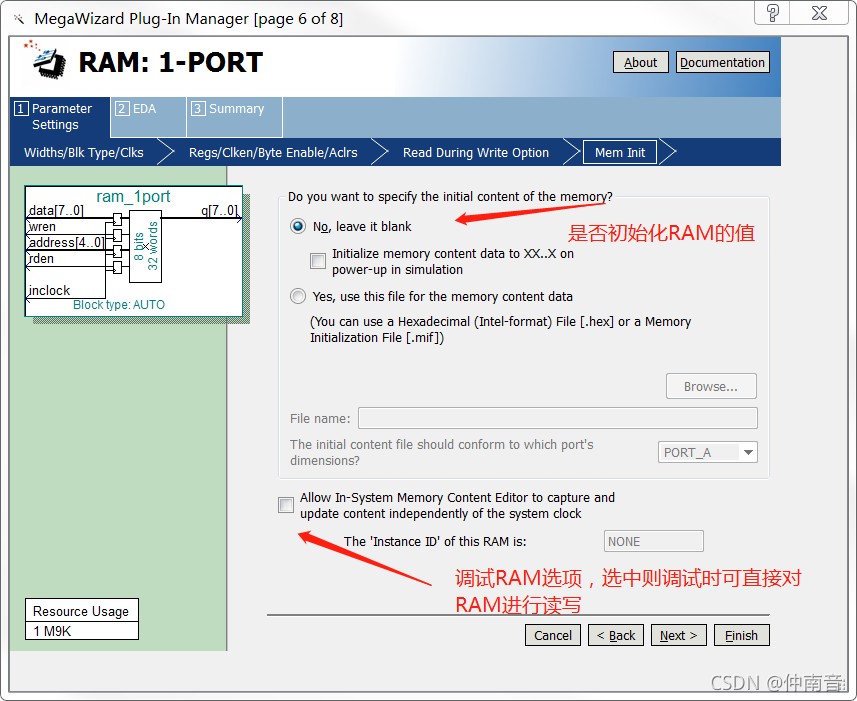Select the Mem Init page
The width and height of the screenshot is (857, 701).
[x=620, y=152]
